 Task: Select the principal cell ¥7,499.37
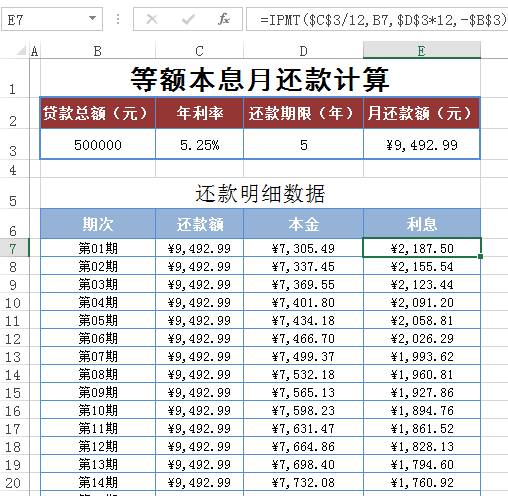coord(303,356)
